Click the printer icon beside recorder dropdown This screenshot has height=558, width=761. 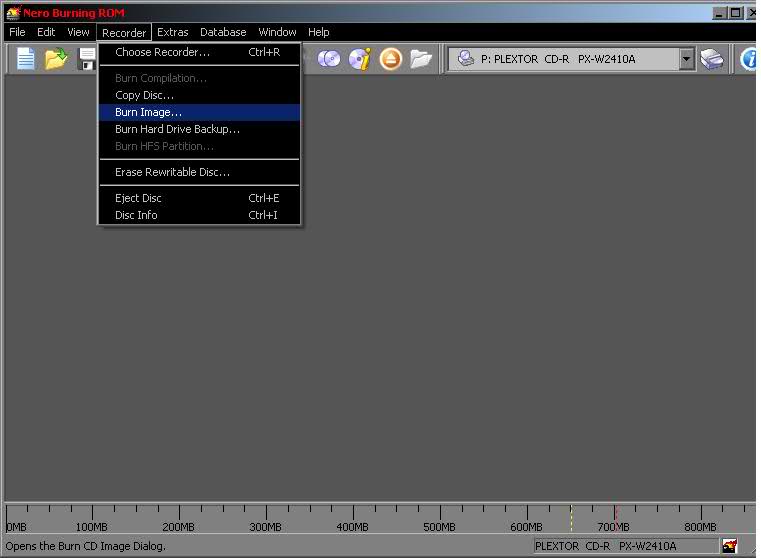pos(712,59)
